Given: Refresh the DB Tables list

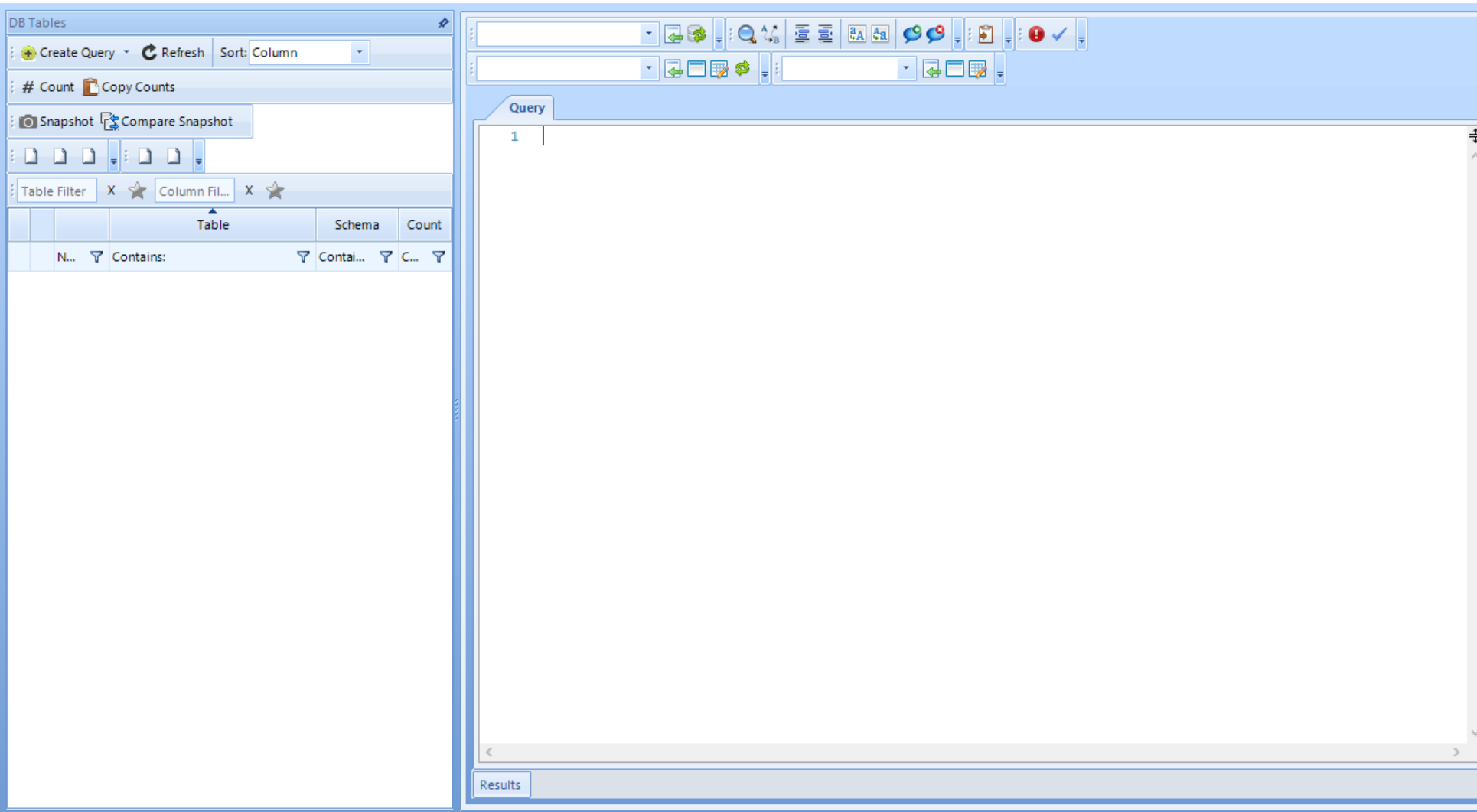Looking at the screenshot, I should coord(173,52).
